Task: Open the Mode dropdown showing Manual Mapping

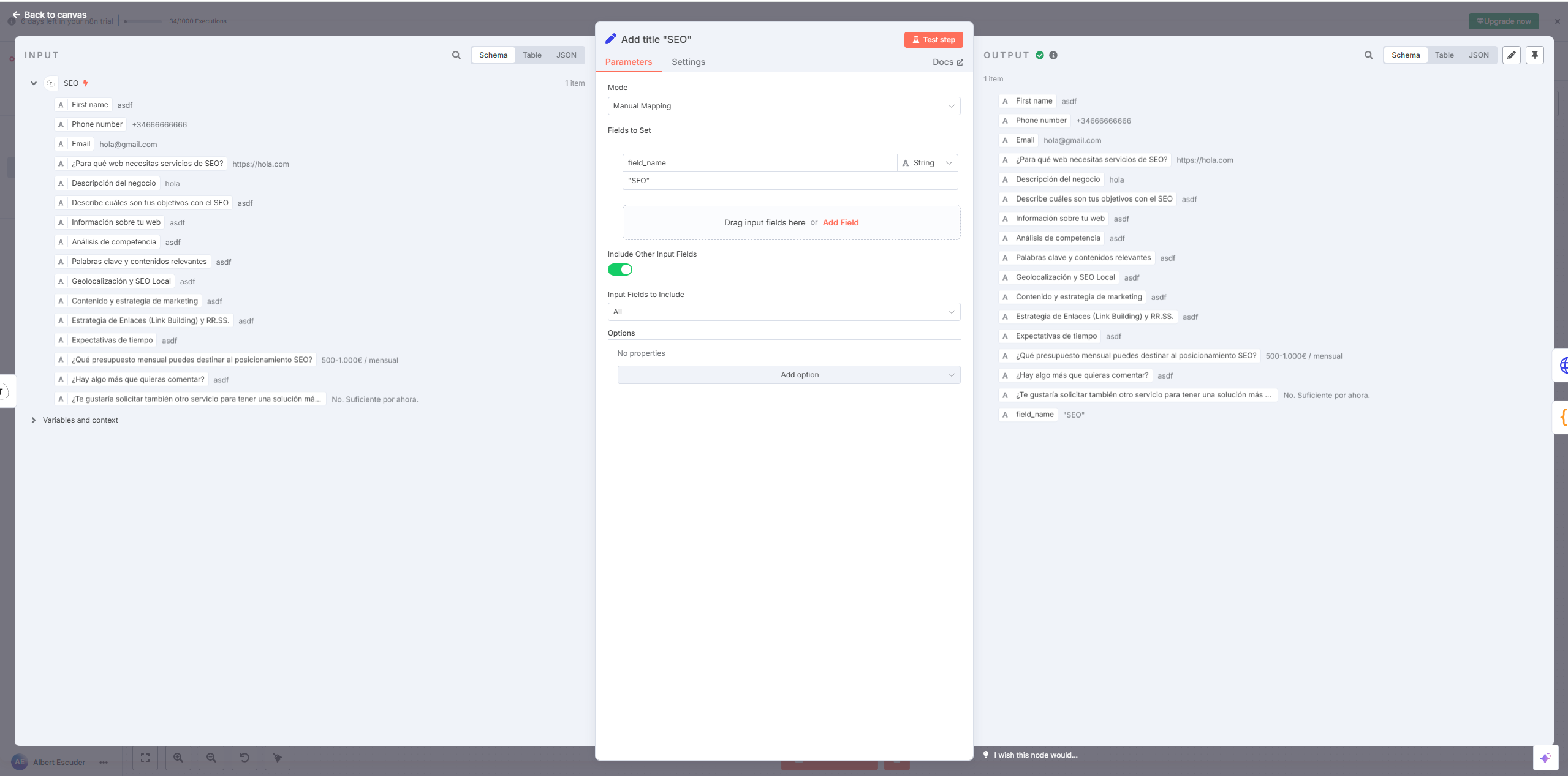Action: (784, 106)
